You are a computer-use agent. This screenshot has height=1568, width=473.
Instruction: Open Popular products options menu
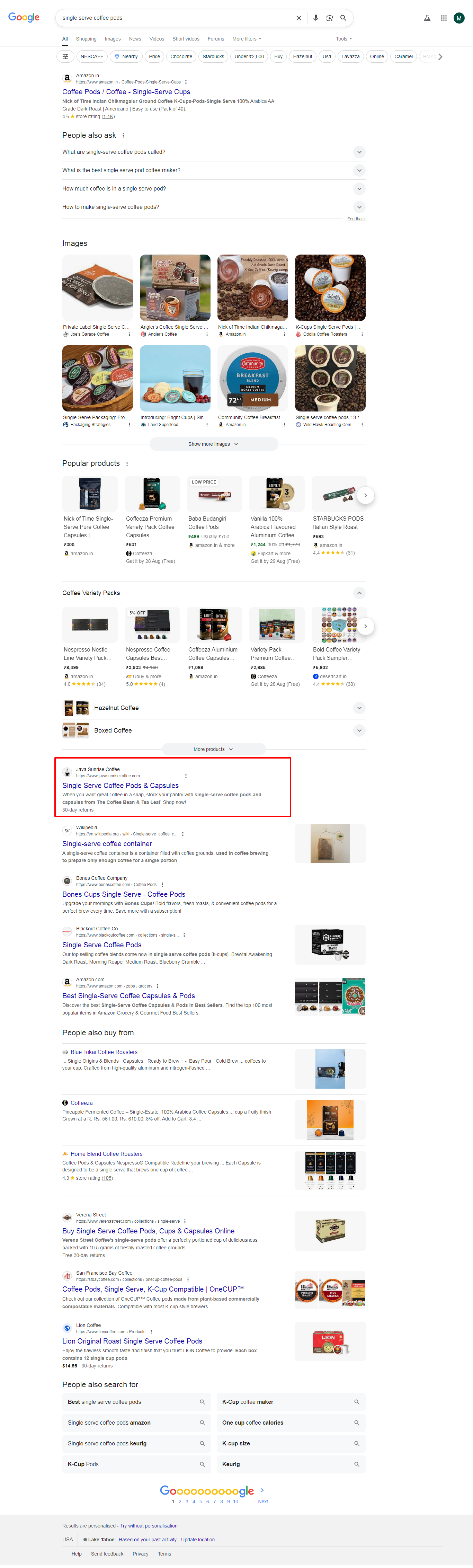[x=127, y=464]
